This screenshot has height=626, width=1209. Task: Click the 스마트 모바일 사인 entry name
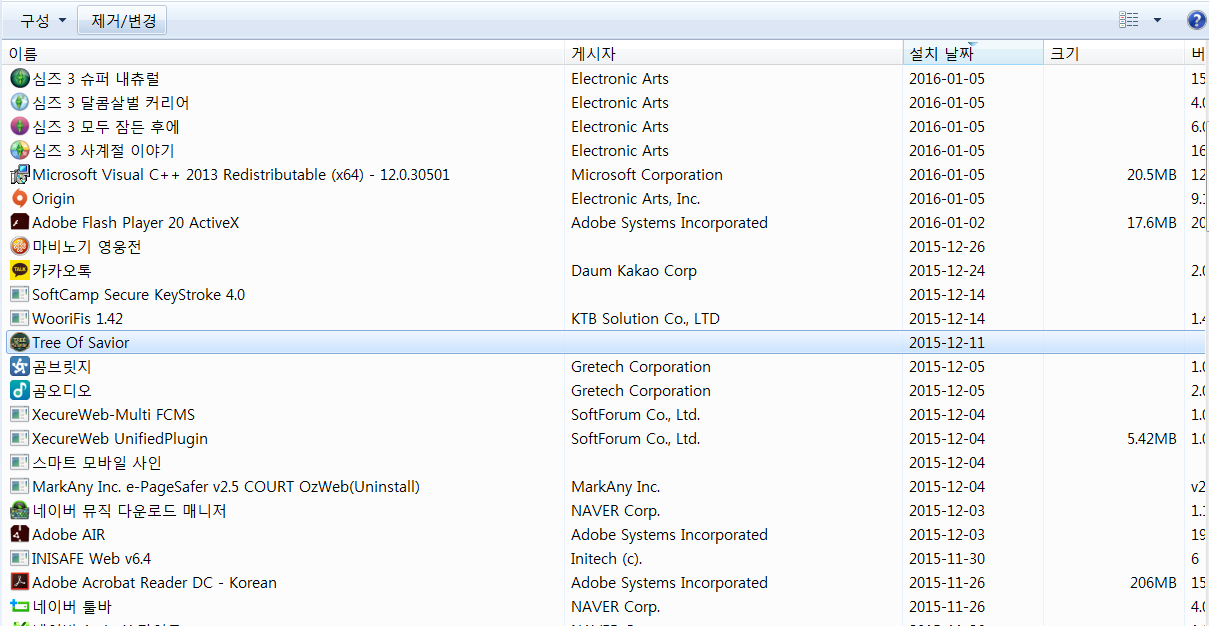[97, 462]
